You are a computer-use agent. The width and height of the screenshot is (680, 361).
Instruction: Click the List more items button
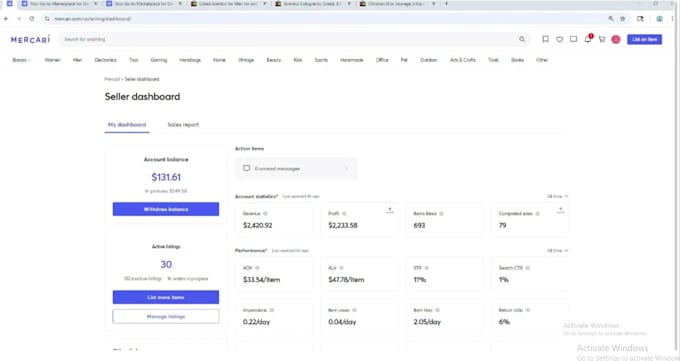pyautogui.click(x=166, y=297)
